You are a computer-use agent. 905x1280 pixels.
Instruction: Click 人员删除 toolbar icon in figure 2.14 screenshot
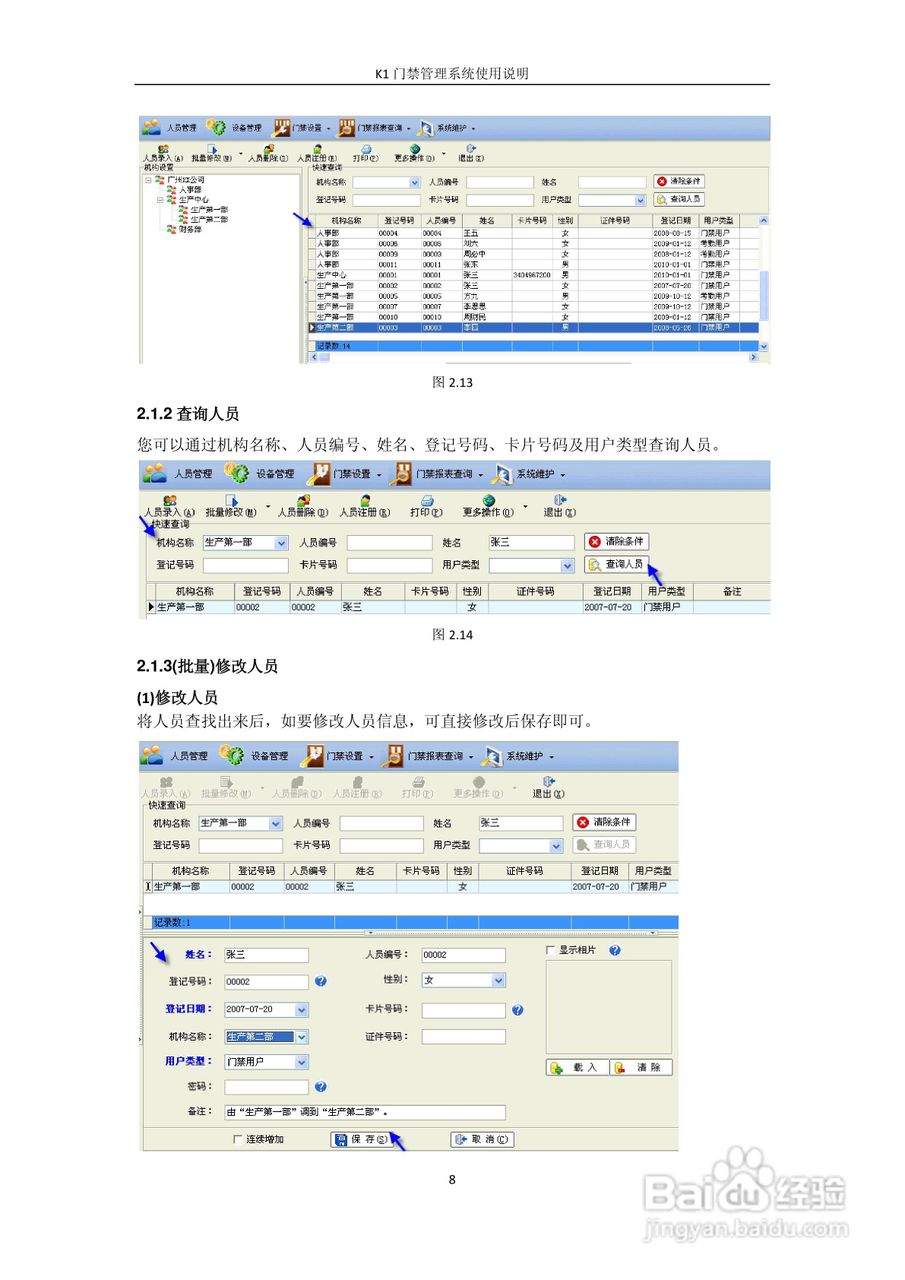click(302, 500)
